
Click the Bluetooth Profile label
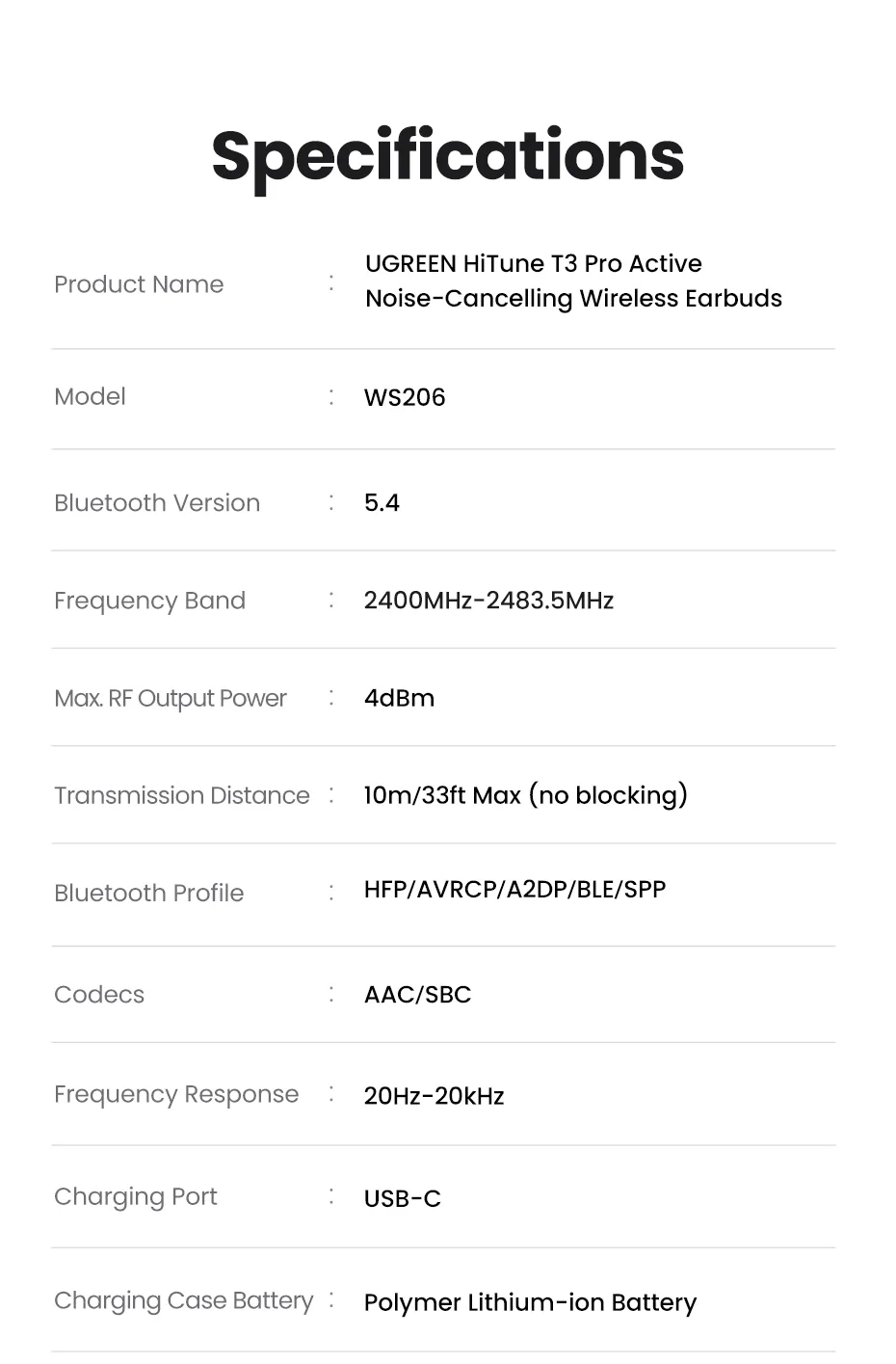click(x=148, y=893)
